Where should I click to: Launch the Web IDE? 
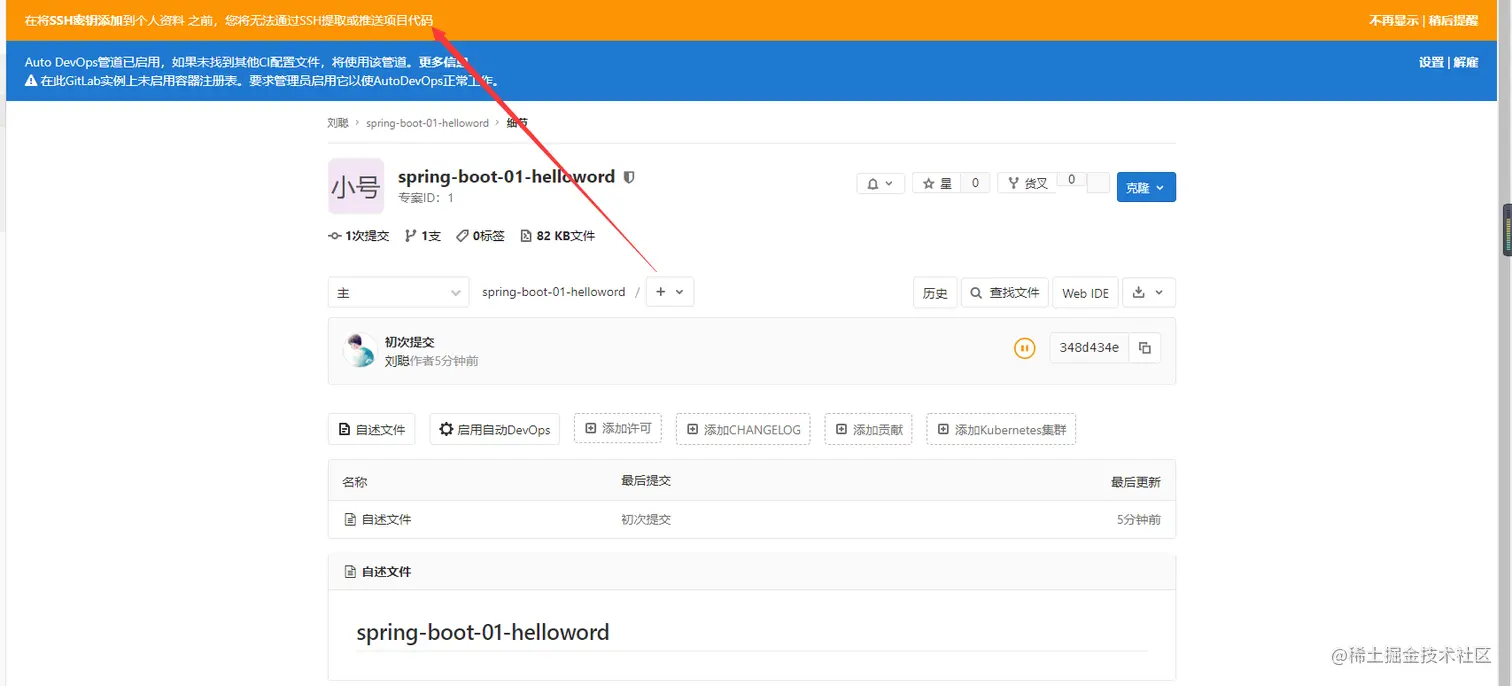point(1085,293)
